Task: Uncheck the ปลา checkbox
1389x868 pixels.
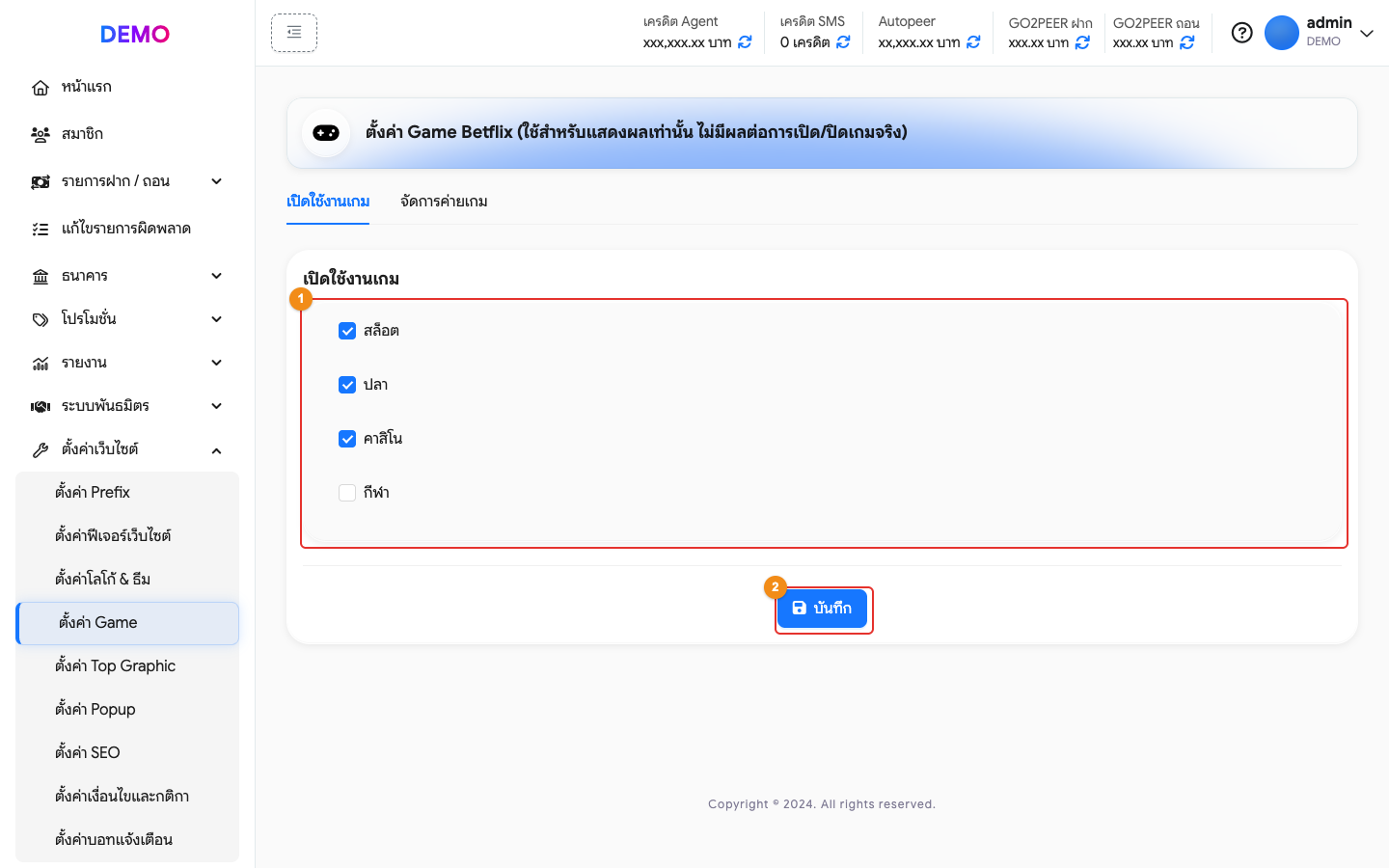Action: 347,385
